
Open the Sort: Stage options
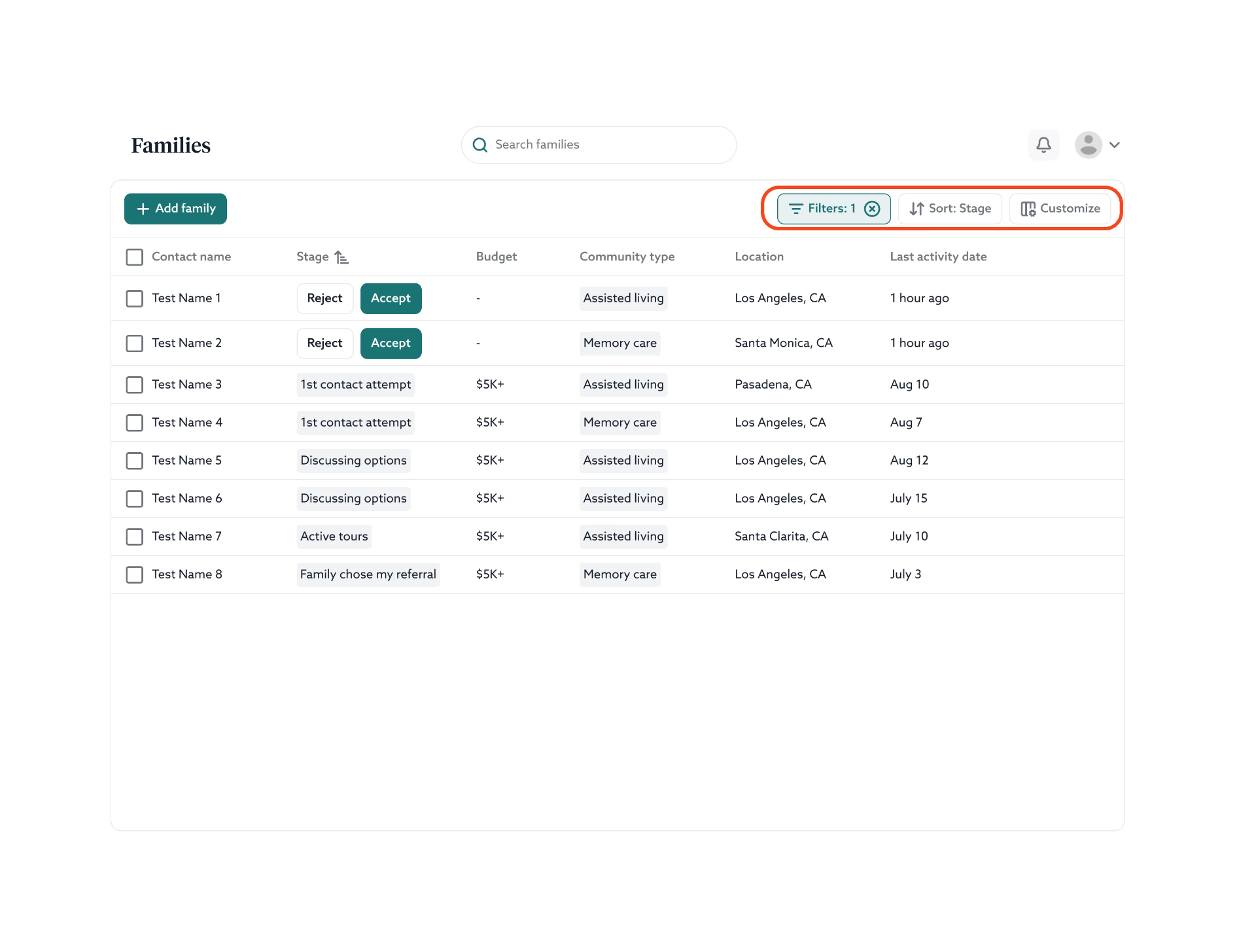pos(950,209)
